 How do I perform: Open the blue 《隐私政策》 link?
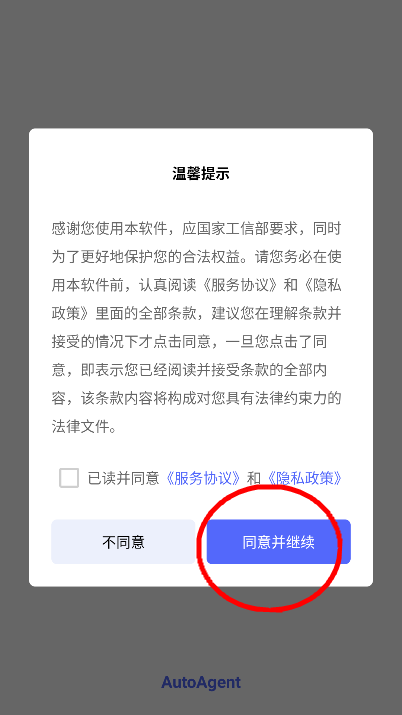(305, 478)
